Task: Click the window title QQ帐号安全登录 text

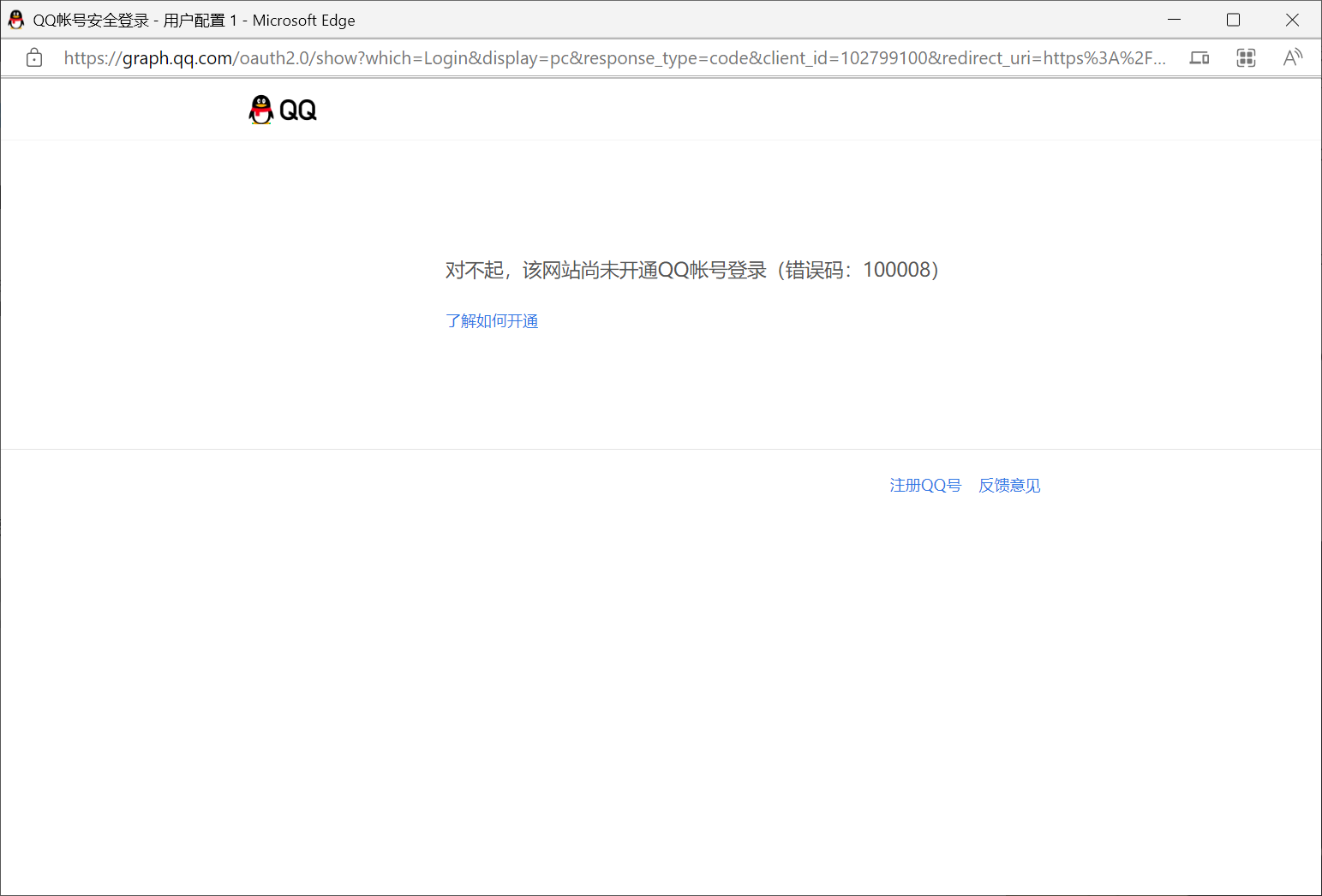Action: (x=91, y=21)
